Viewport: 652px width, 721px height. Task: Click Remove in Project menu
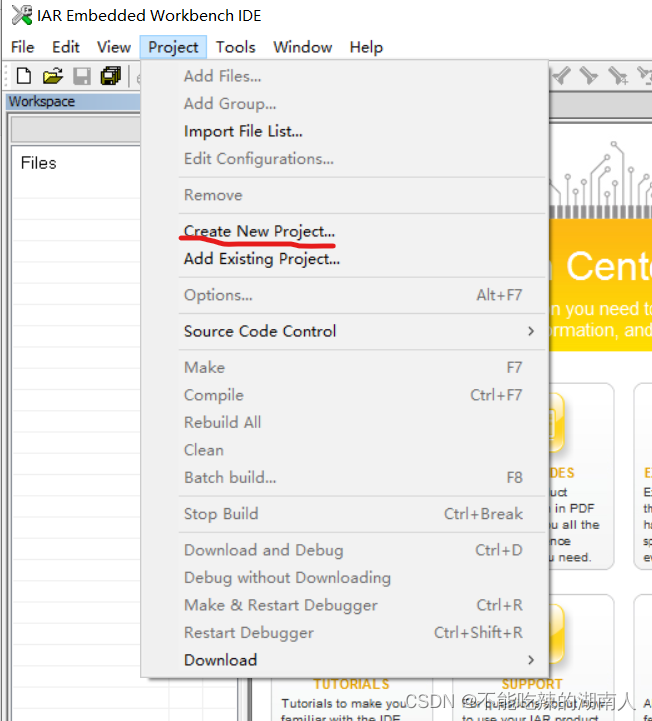click(344, 195)
